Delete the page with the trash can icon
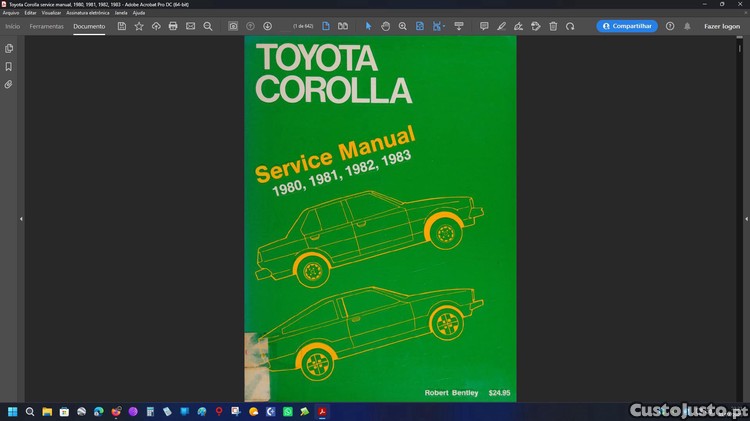Viewport: 750px width, 421px height. point(553,26)
